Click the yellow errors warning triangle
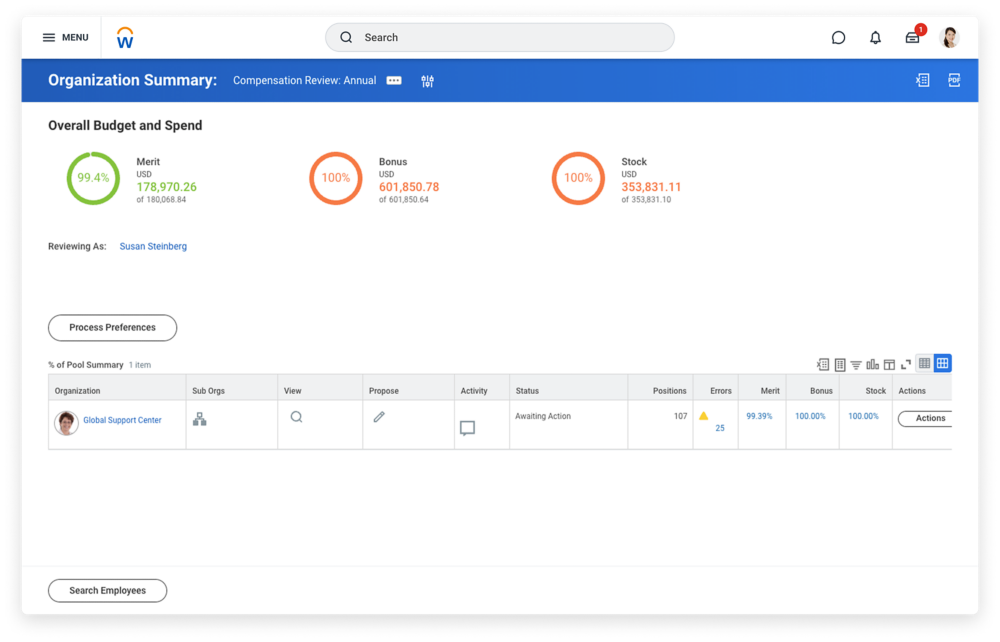Viewport: 1000px width, 642px height. click(x=704, y=416)
